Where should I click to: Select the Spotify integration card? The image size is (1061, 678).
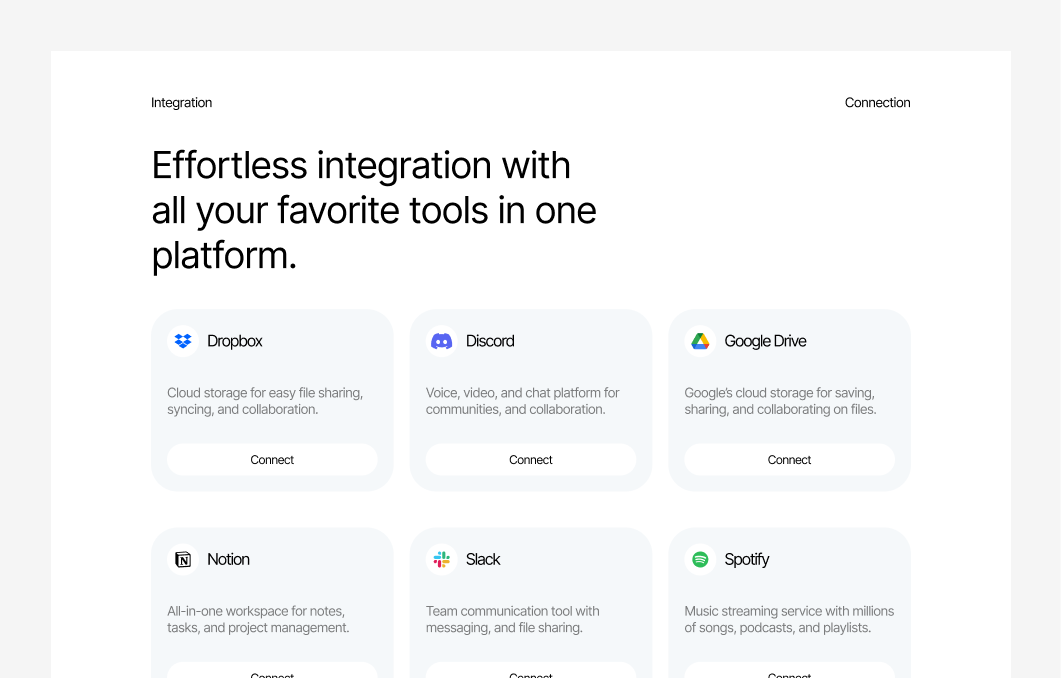[789, 600]
